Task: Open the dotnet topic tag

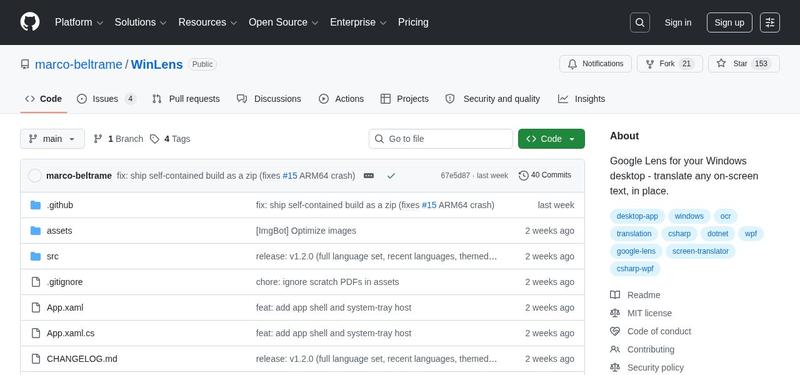Action: click(717, 234)
